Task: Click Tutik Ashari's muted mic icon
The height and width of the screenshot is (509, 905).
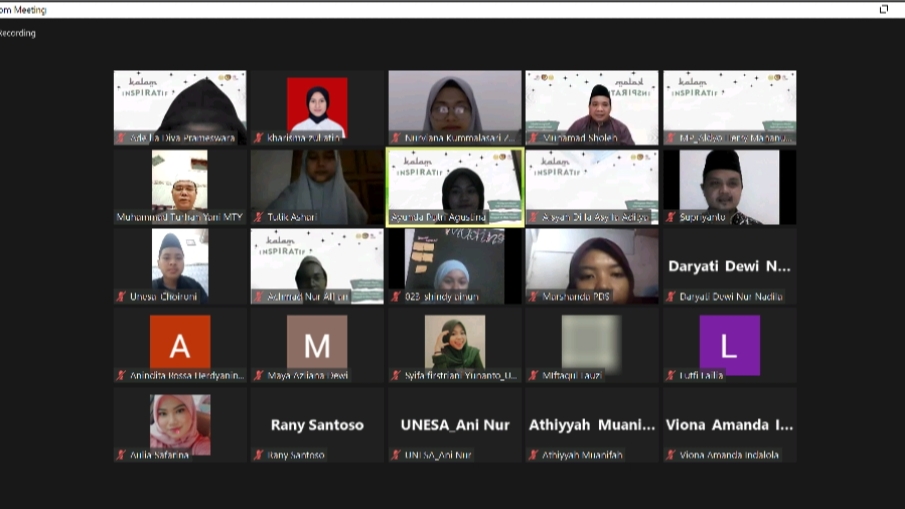Action: click(x=259, y=217)
